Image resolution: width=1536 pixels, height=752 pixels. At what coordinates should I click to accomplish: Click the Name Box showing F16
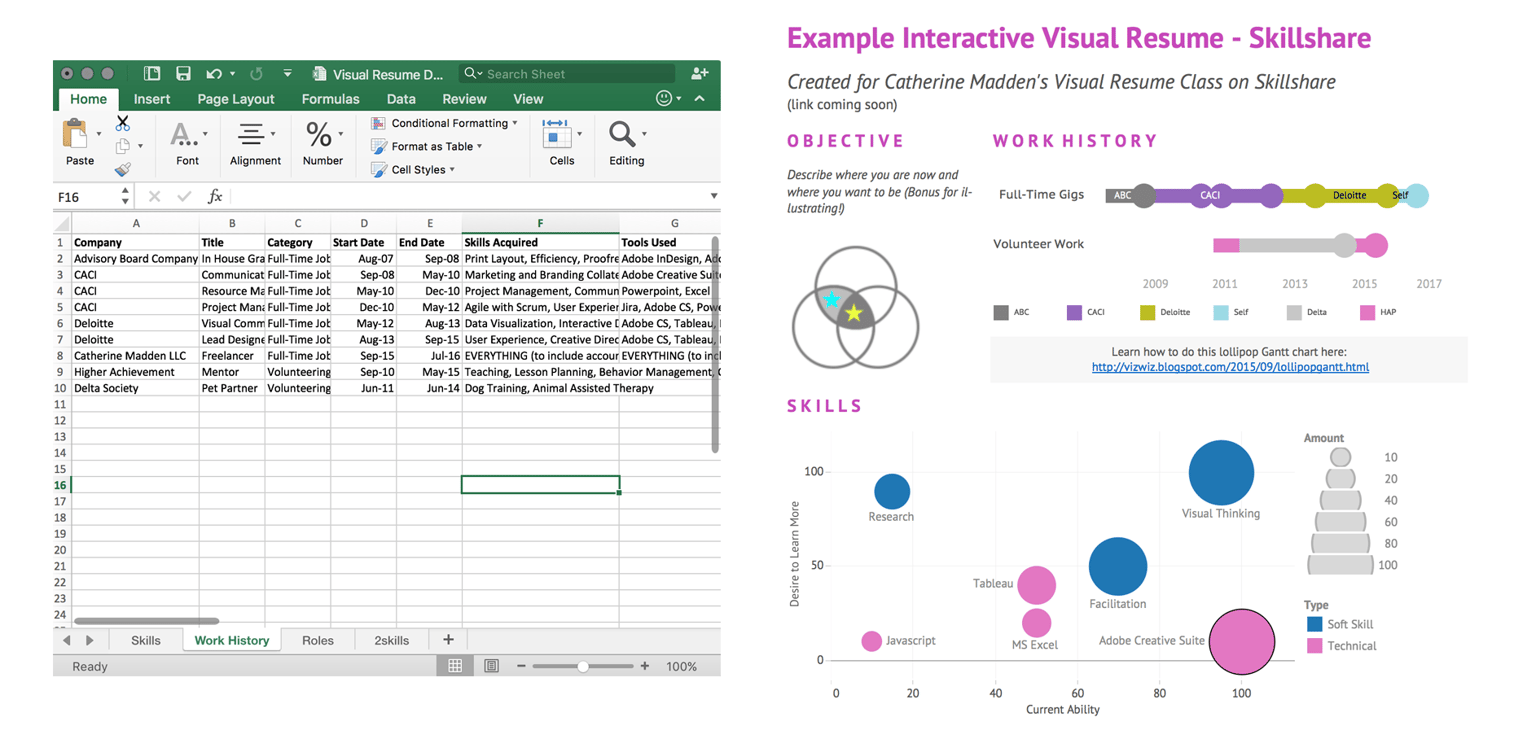(x=85, y=197)
